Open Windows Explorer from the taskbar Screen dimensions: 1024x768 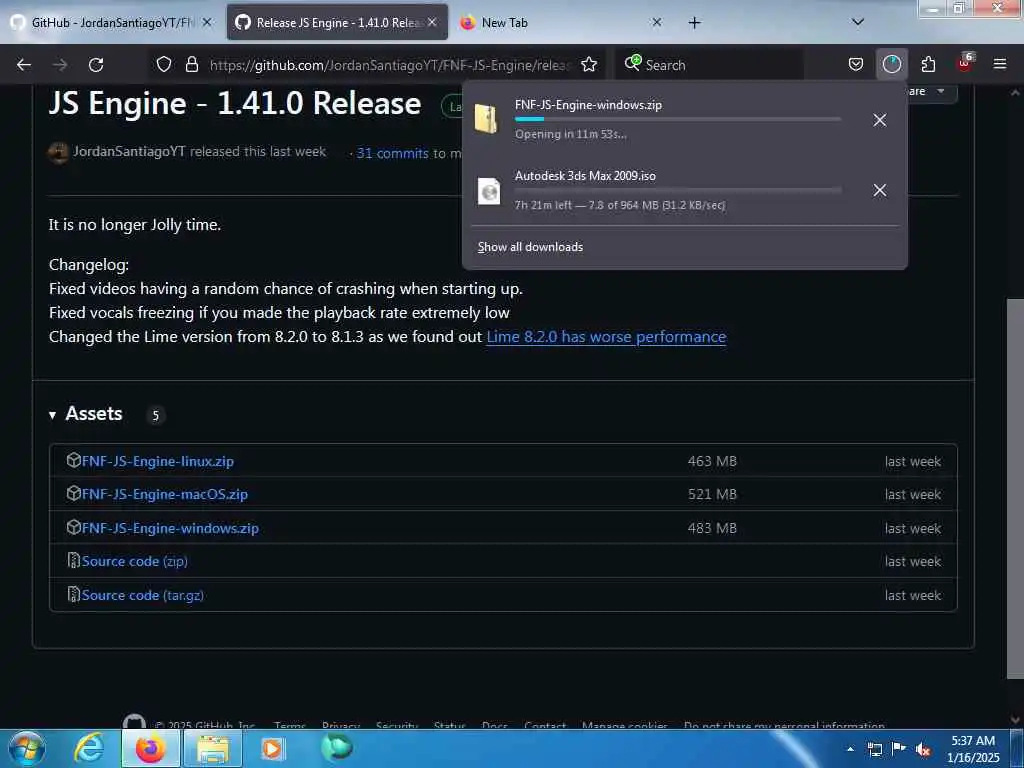(x=213, y=749)
